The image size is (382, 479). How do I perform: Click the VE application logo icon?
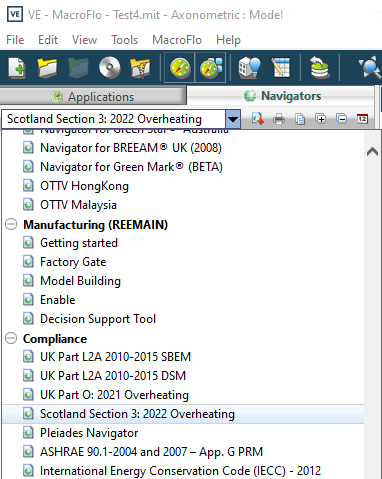pyautogui.click(x=15, y=14)
